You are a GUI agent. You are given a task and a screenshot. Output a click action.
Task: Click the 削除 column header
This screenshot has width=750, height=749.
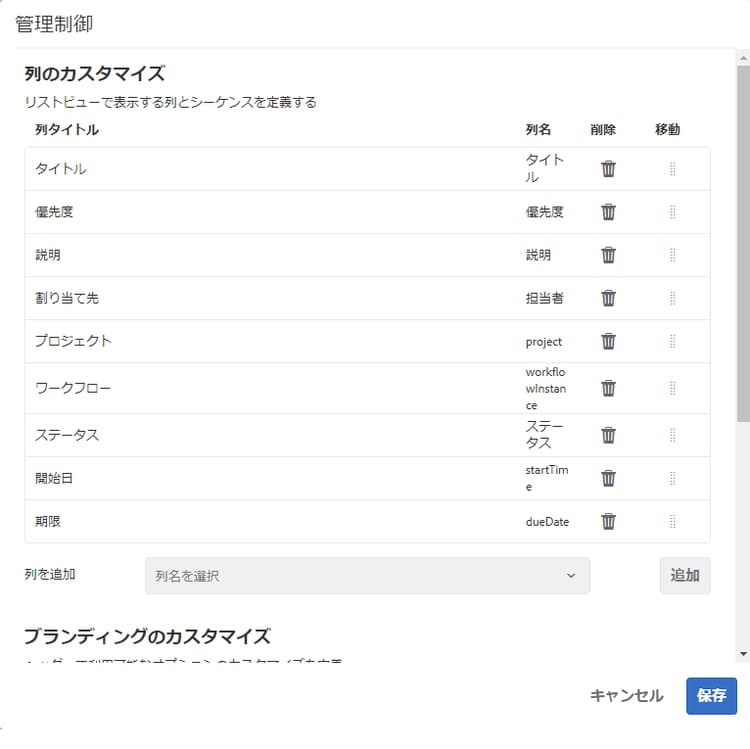pyautogui.click(x=603, y=130)
